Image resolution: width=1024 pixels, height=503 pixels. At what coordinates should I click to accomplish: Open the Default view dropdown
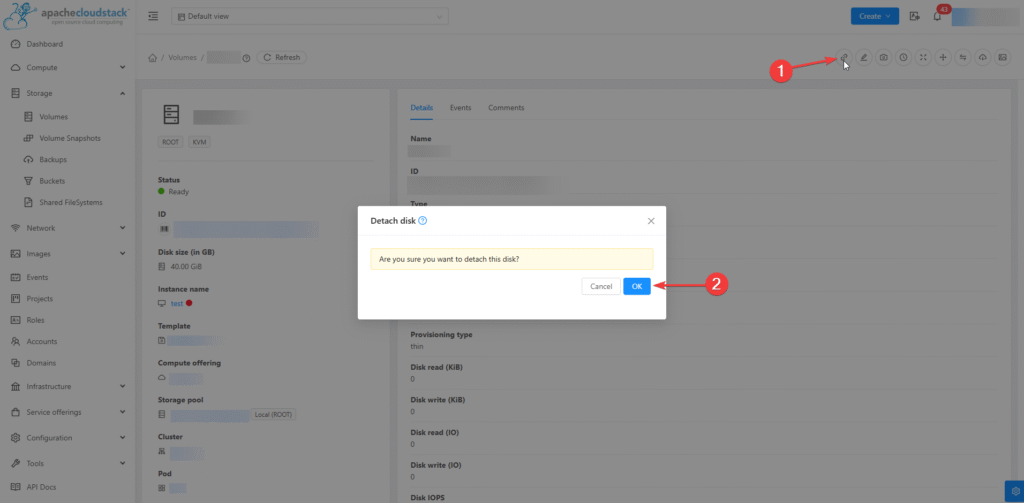coord(310,16)
